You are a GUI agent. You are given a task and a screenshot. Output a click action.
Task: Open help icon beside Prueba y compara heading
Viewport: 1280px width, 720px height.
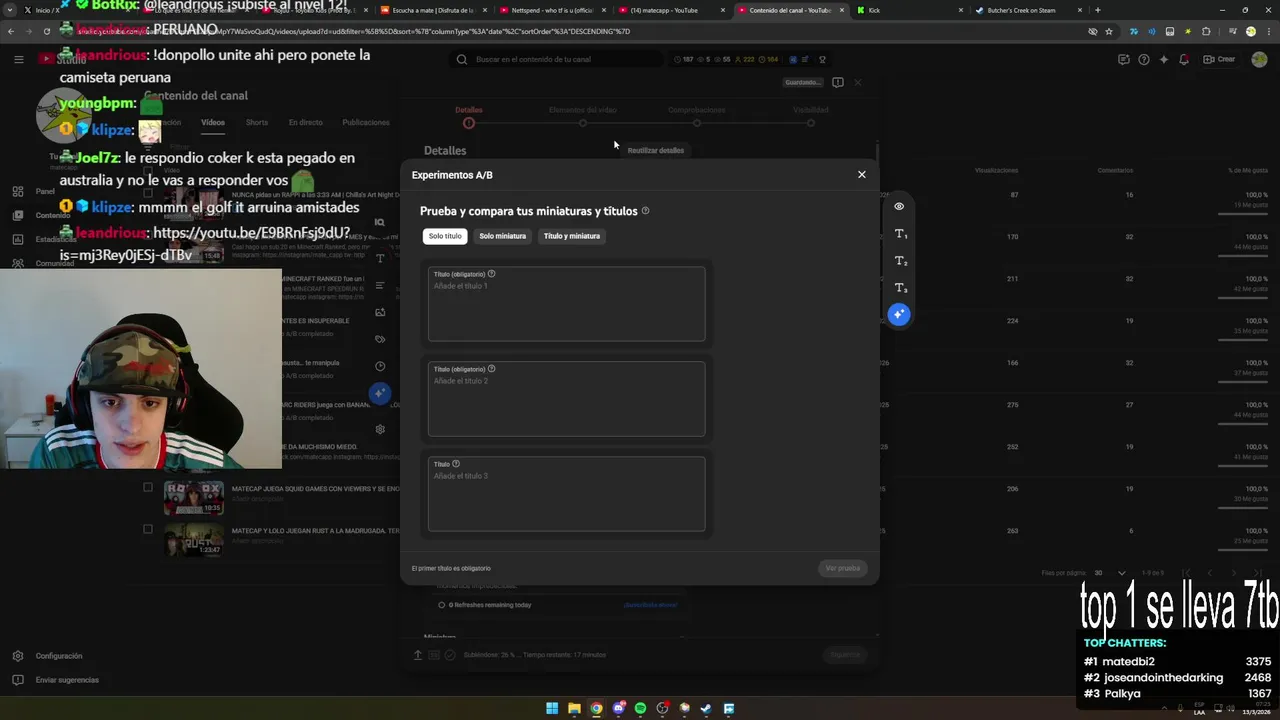coord(645,211)
